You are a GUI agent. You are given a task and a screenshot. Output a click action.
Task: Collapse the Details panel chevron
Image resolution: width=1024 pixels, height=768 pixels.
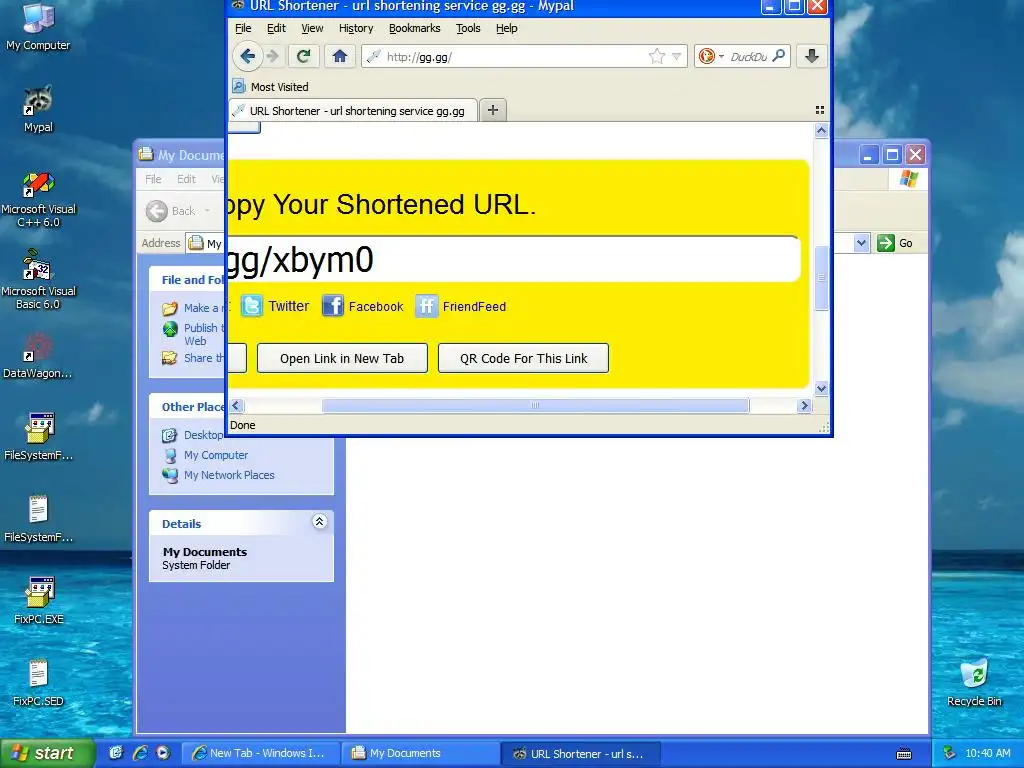pyautogui.click(x=319, y=521)
